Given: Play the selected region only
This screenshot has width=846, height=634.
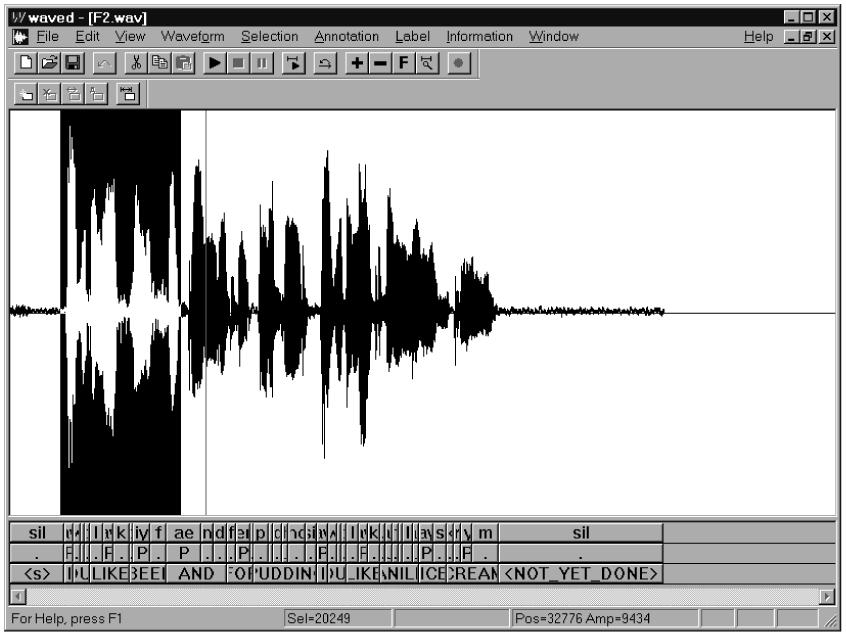Looking at the screenshot, I should point(294,63).
